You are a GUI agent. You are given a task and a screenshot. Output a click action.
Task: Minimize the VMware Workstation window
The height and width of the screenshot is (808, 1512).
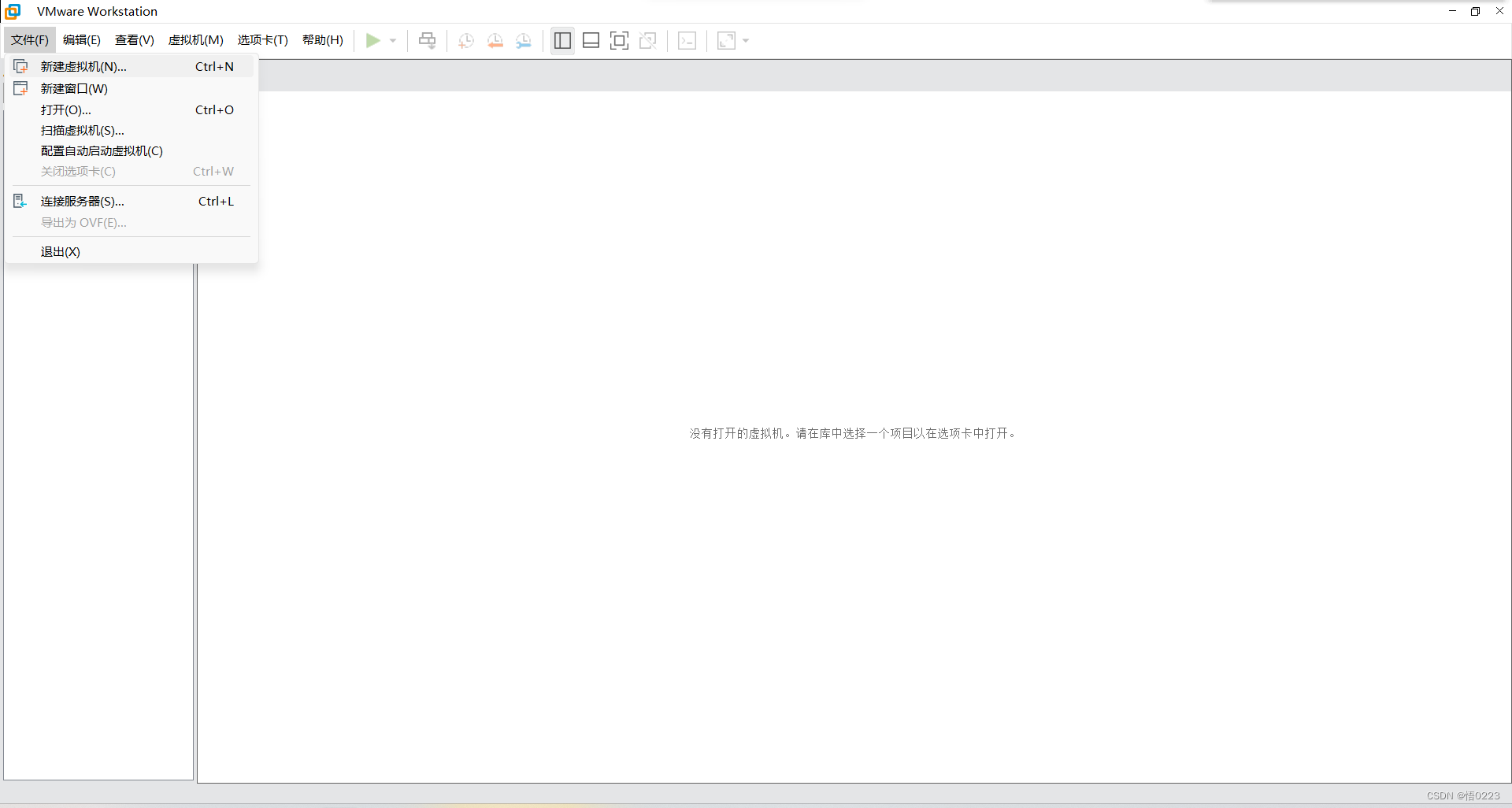(x=1452, y=11)
